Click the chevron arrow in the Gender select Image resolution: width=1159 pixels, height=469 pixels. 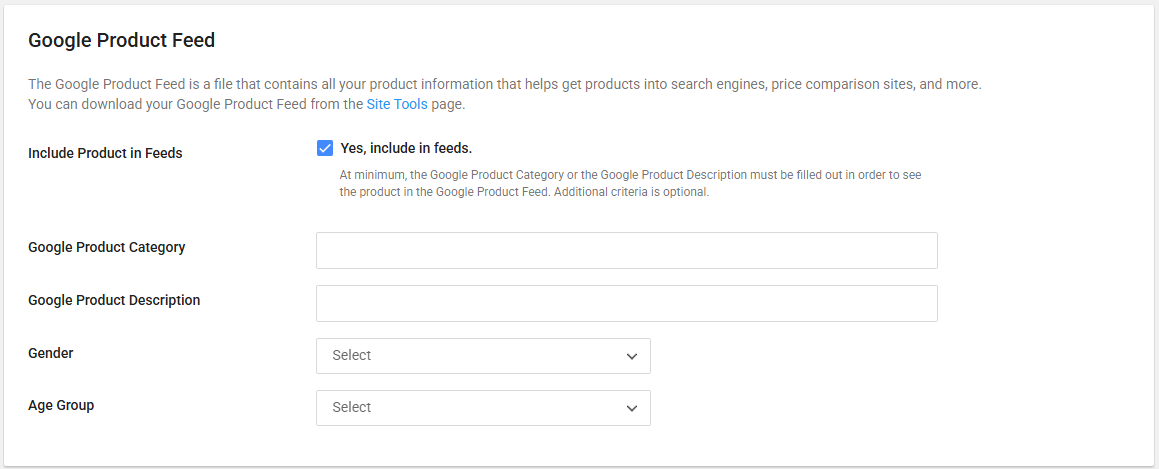point(631,356)
